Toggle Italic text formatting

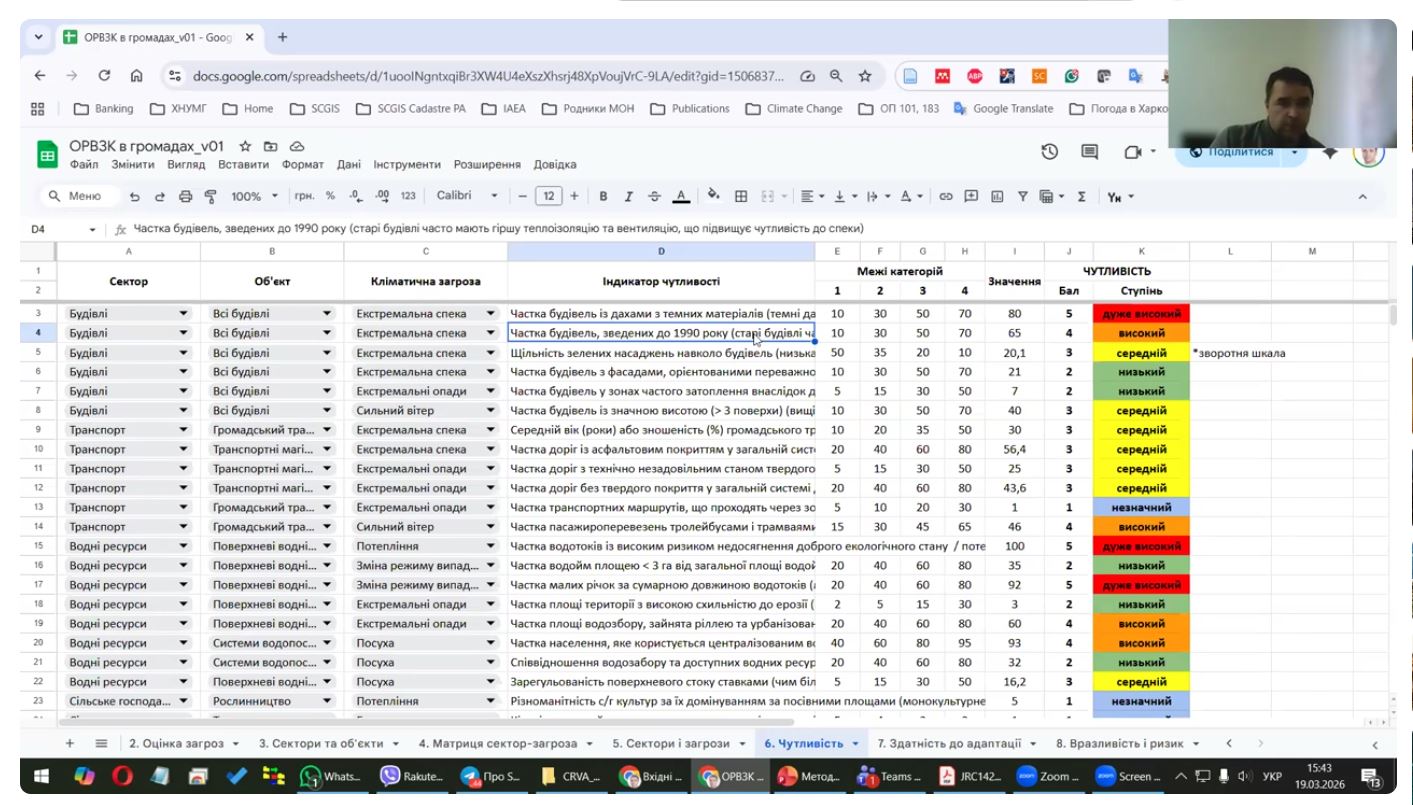(x=628, y=197)
